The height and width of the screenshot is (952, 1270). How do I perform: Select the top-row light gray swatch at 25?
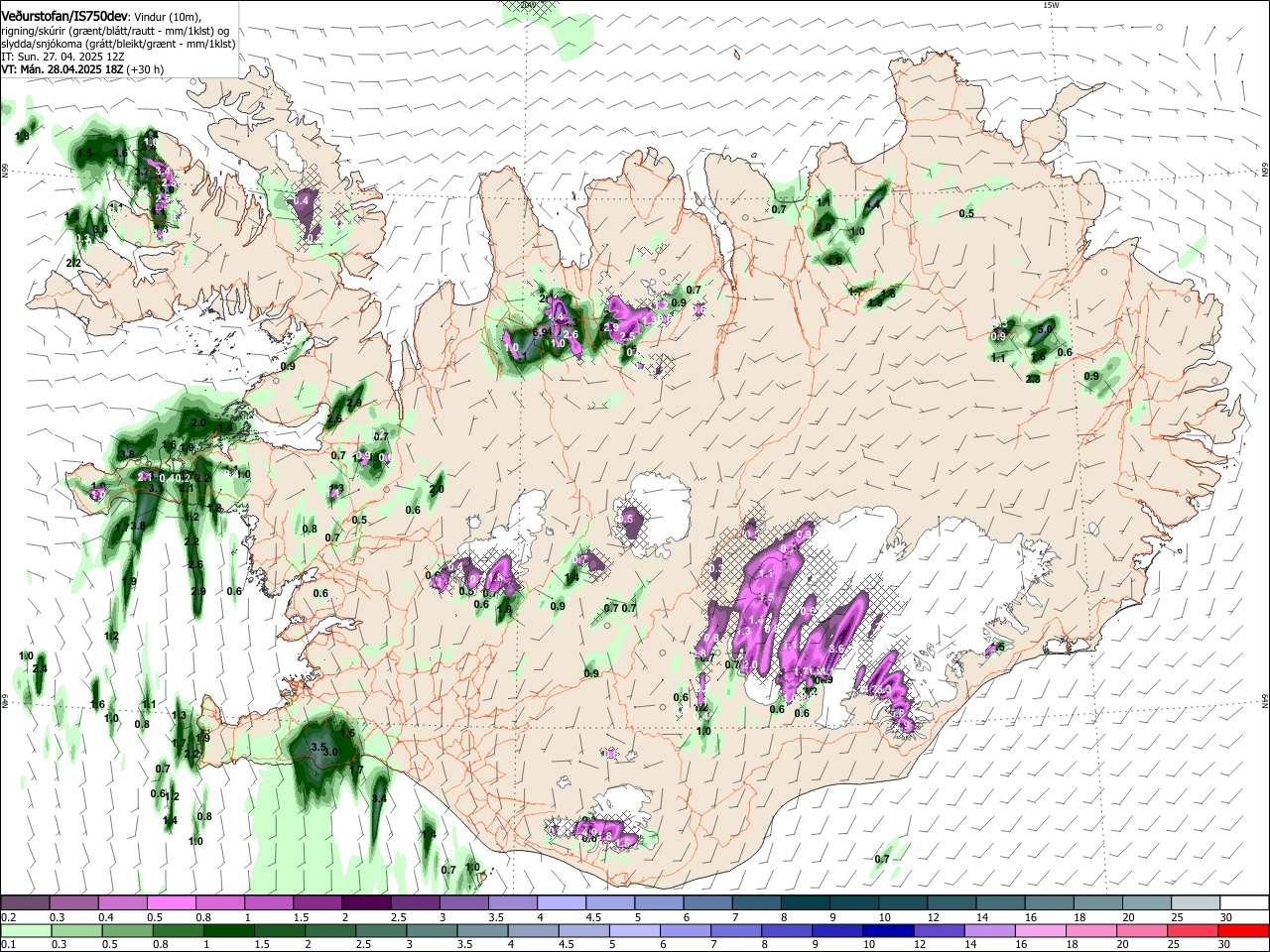pos(1195,902)
